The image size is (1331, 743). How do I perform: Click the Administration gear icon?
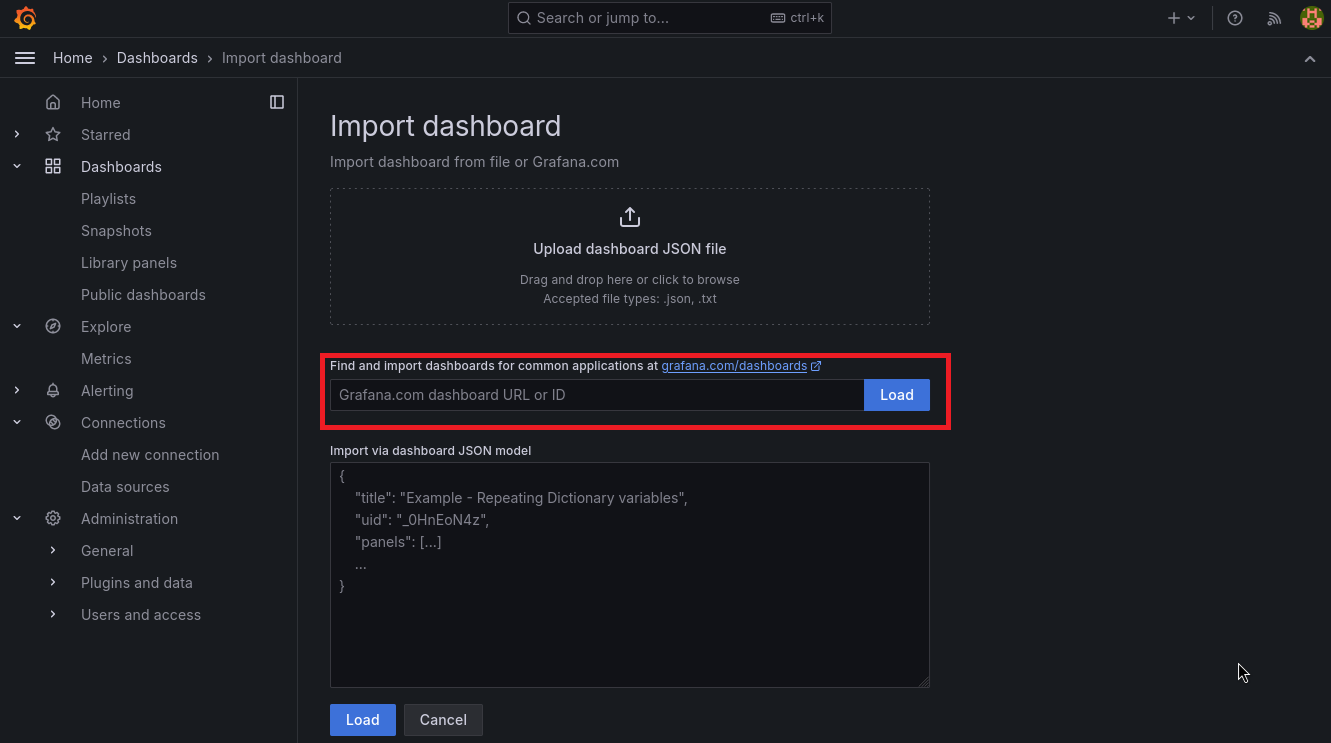53,519
